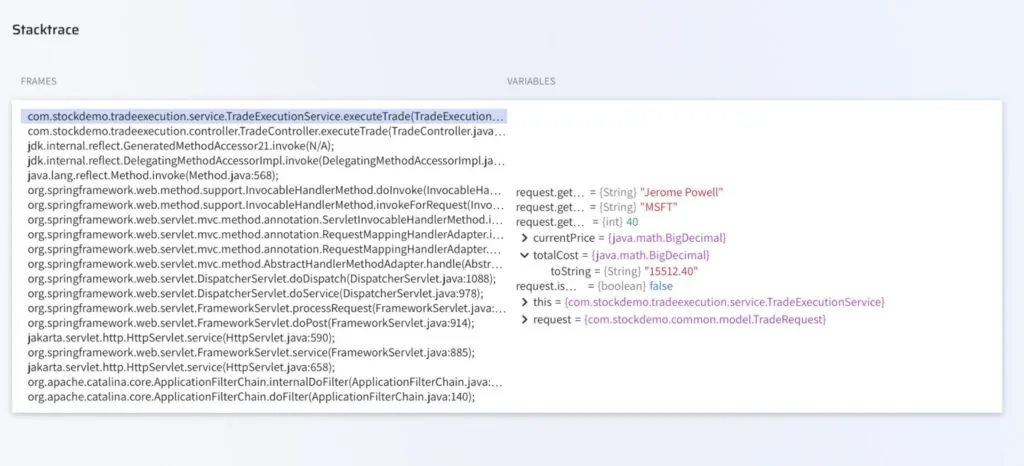Select the FrameworkServlet.service line 885 frame
This screenshot has height=466, width=1024.
251,353
